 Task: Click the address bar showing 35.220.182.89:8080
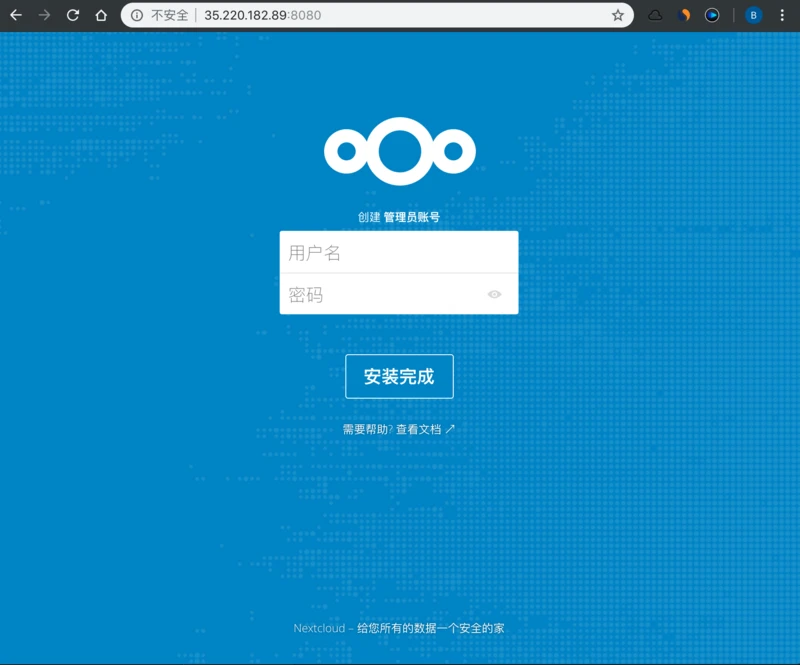tap(400, 16)
